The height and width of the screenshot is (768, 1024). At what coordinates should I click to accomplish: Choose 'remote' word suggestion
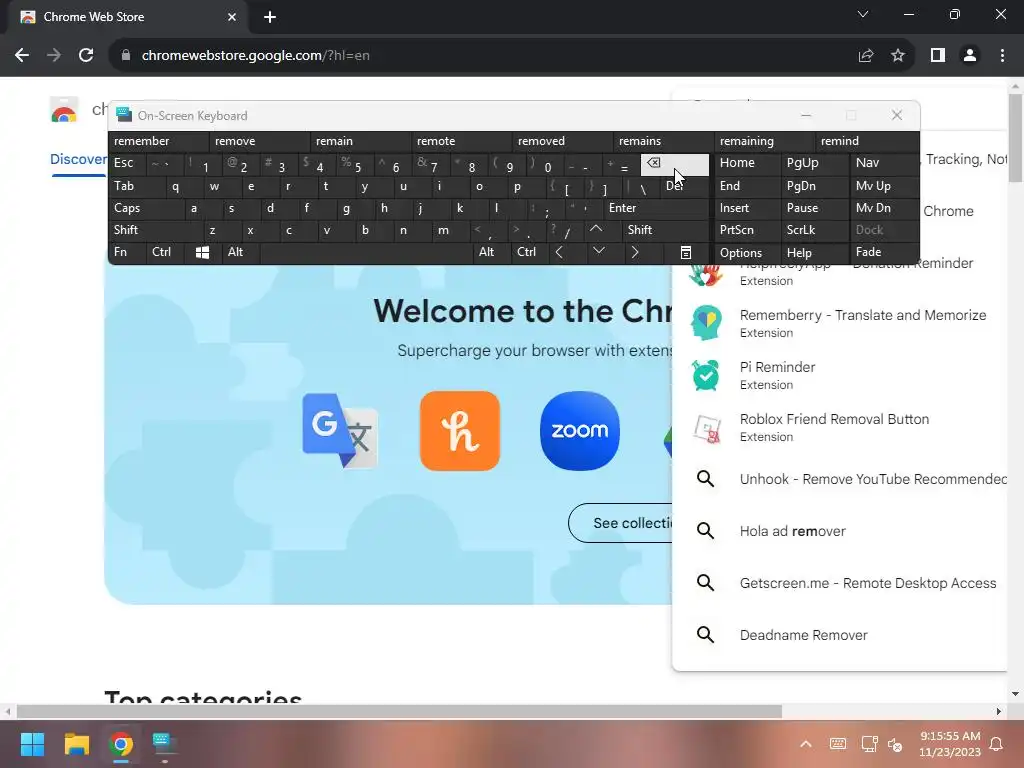click(x=461, y=141)
